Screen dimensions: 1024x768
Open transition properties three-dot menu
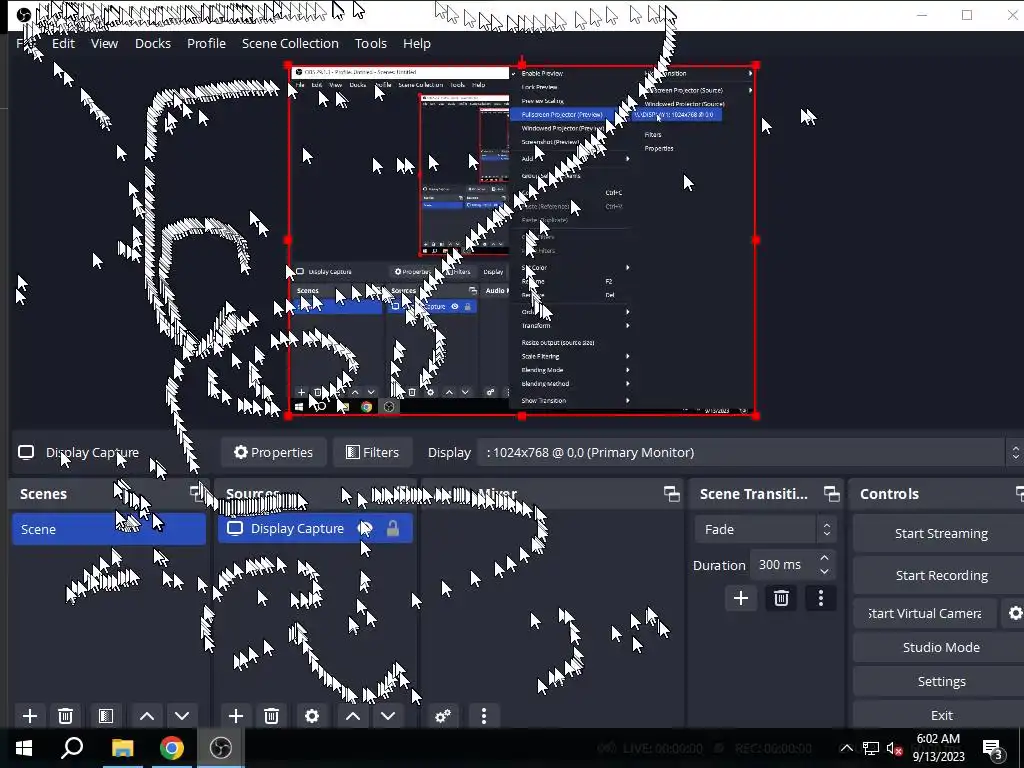click(x=821, y=598)
